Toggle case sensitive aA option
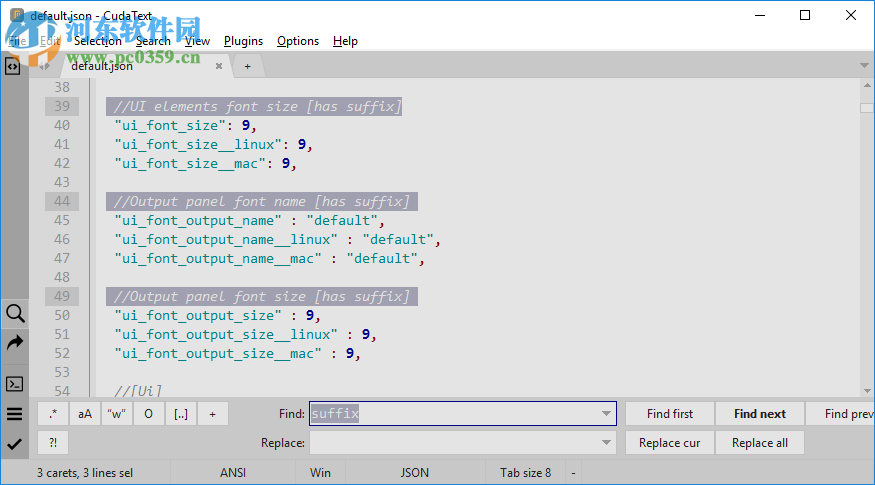 85,414
